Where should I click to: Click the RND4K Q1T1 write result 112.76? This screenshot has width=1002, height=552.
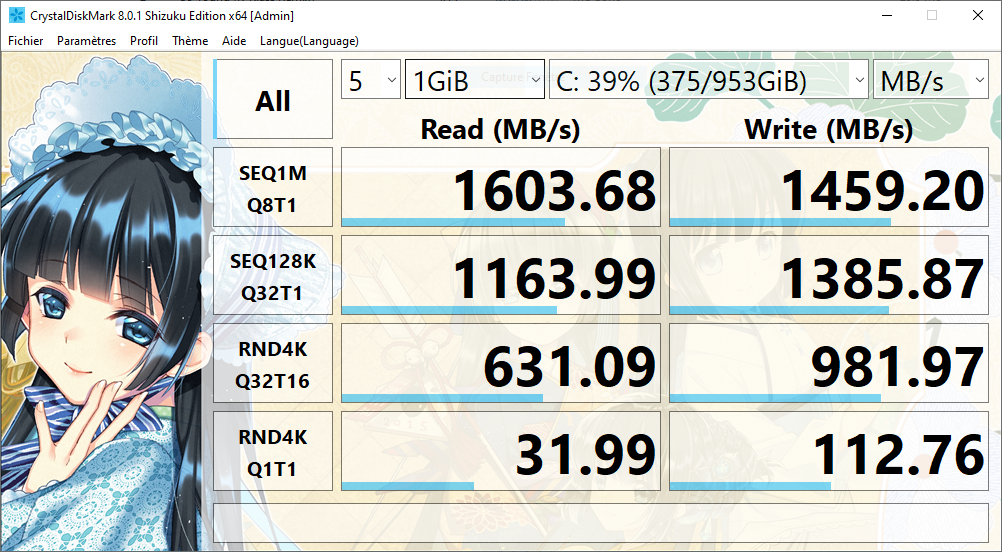click(x=829, y=452)
